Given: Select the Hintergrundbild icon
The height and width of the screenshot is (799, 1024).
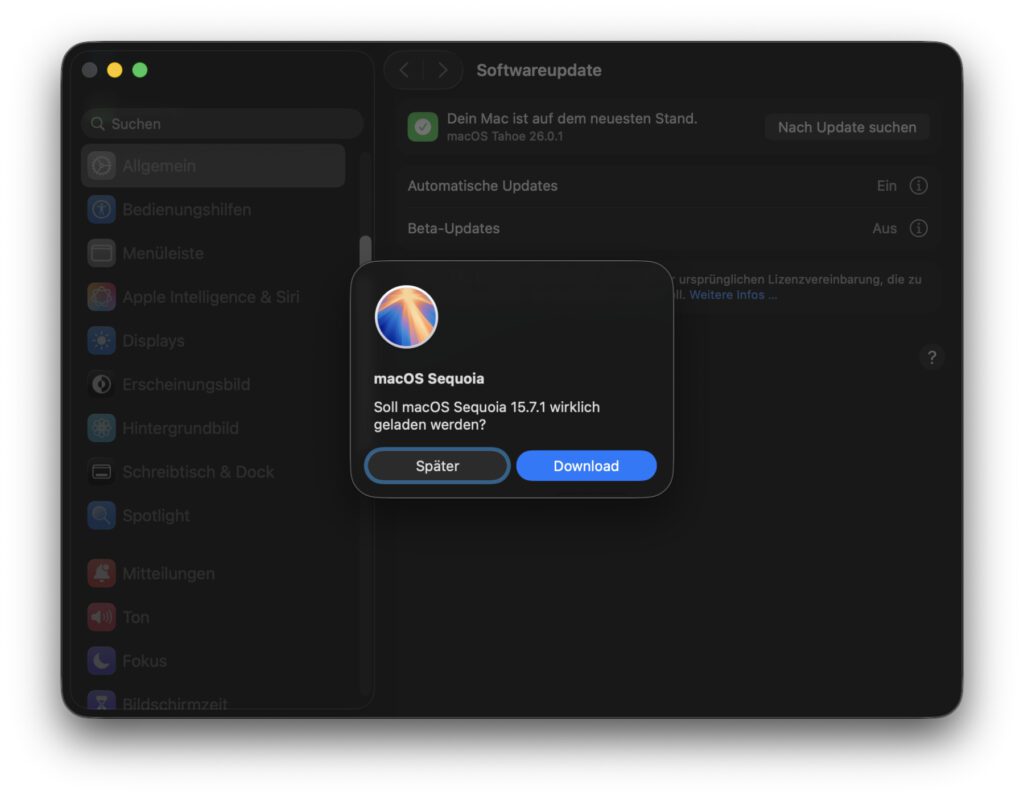Looking at the screenshot, I should click(101, 428).
